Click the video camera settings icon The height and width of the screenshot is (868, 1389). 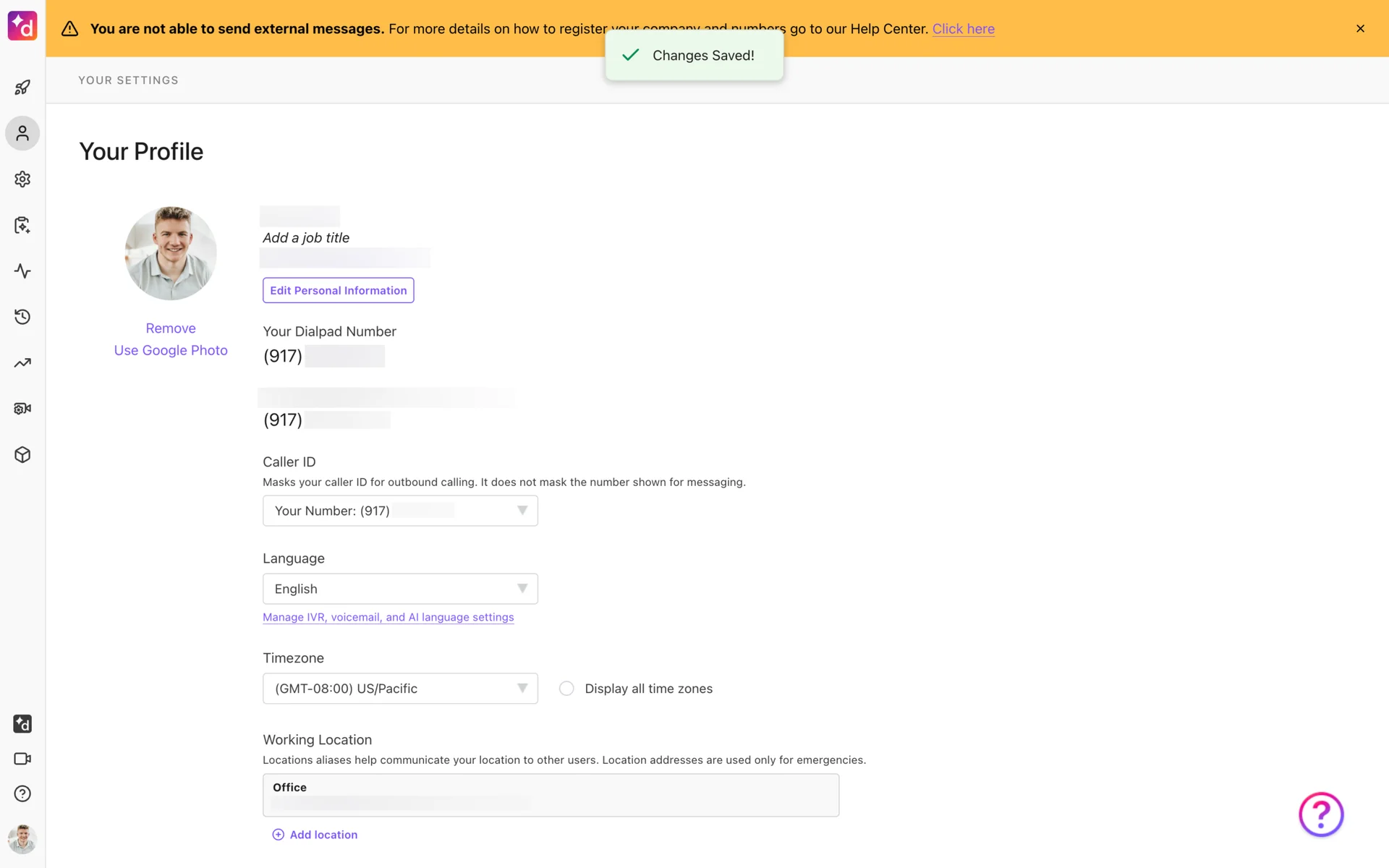pyautogui.click(x=22, y=409)
